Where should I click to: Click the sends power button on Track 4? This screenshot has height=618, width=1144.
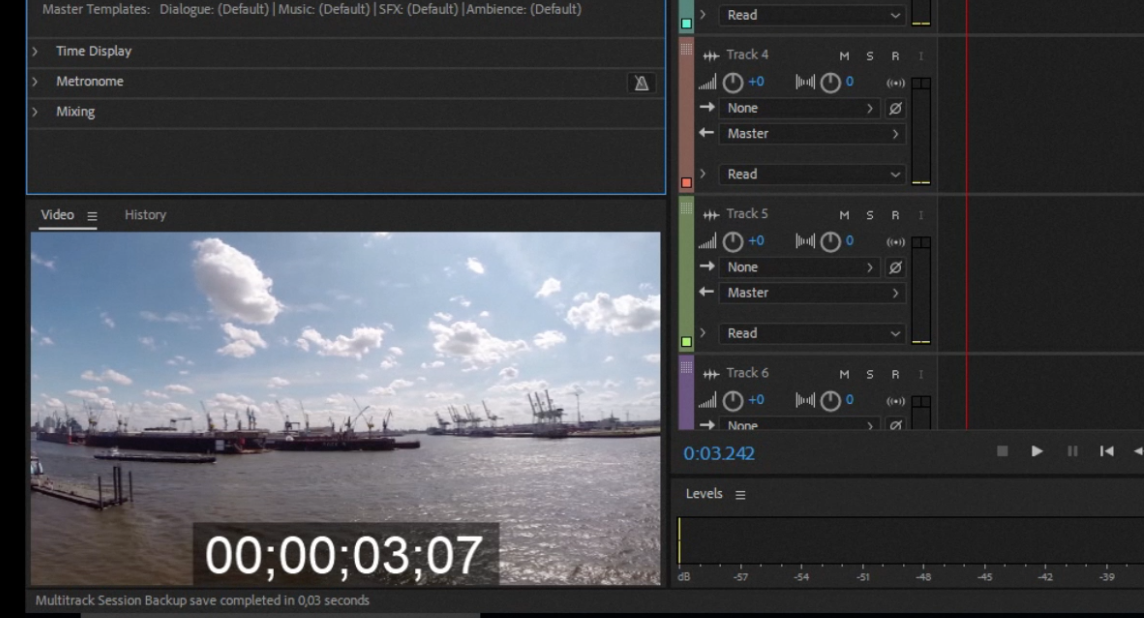tap(895, 107)
